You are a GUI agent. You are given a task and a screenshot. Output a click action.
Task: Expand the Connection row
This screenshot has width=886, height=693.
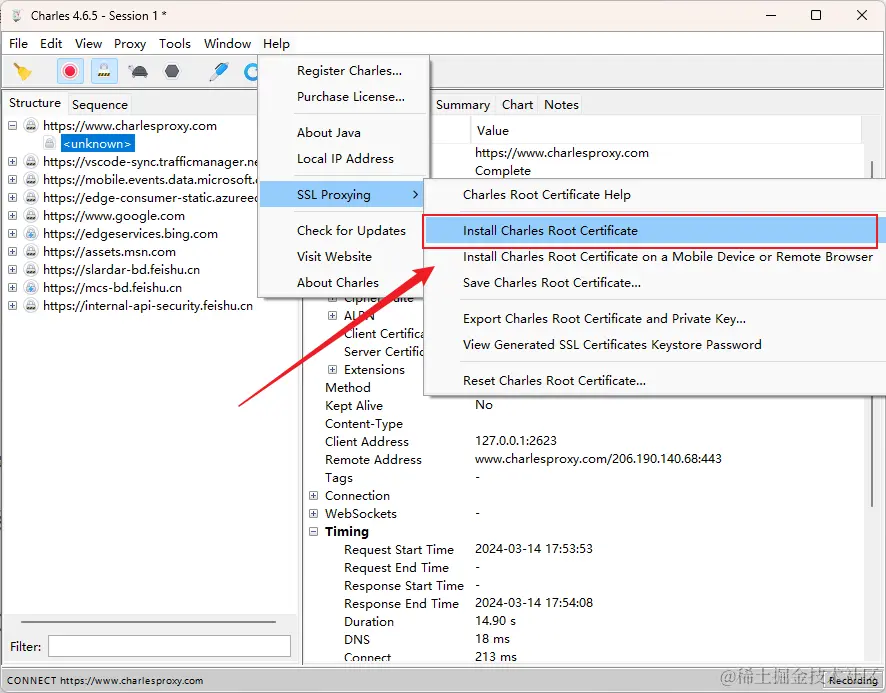[x=314, y=496]
